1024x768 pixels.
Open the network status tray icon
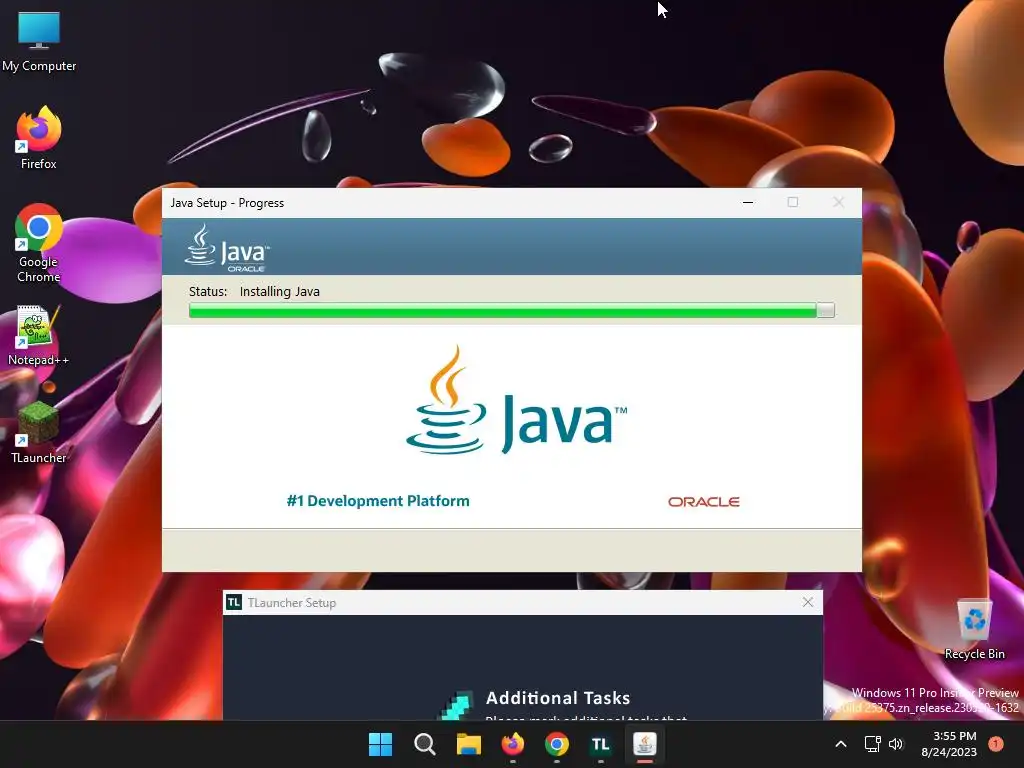point(872,744)
